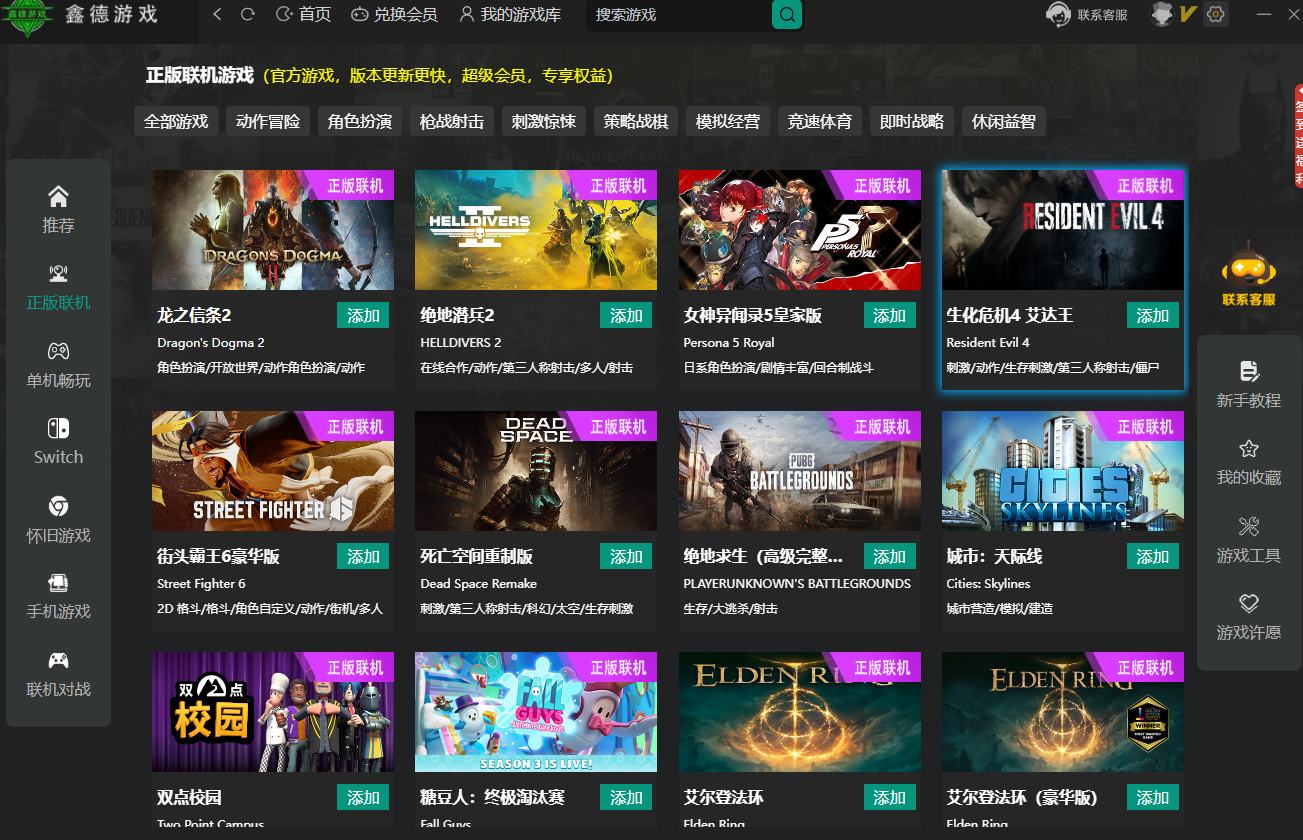This screenshot has height=840, width=1303.
Task: Open the Dragon's Dogma 2 cover thumbnail
Action: point(273,230)
